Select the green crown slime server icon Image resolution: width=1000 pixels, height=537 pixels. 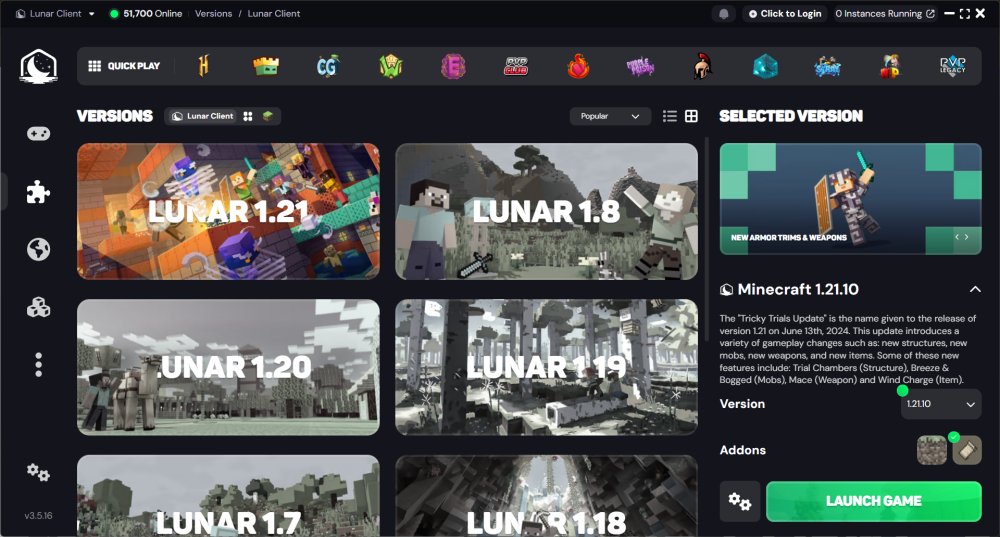point(266,66)
